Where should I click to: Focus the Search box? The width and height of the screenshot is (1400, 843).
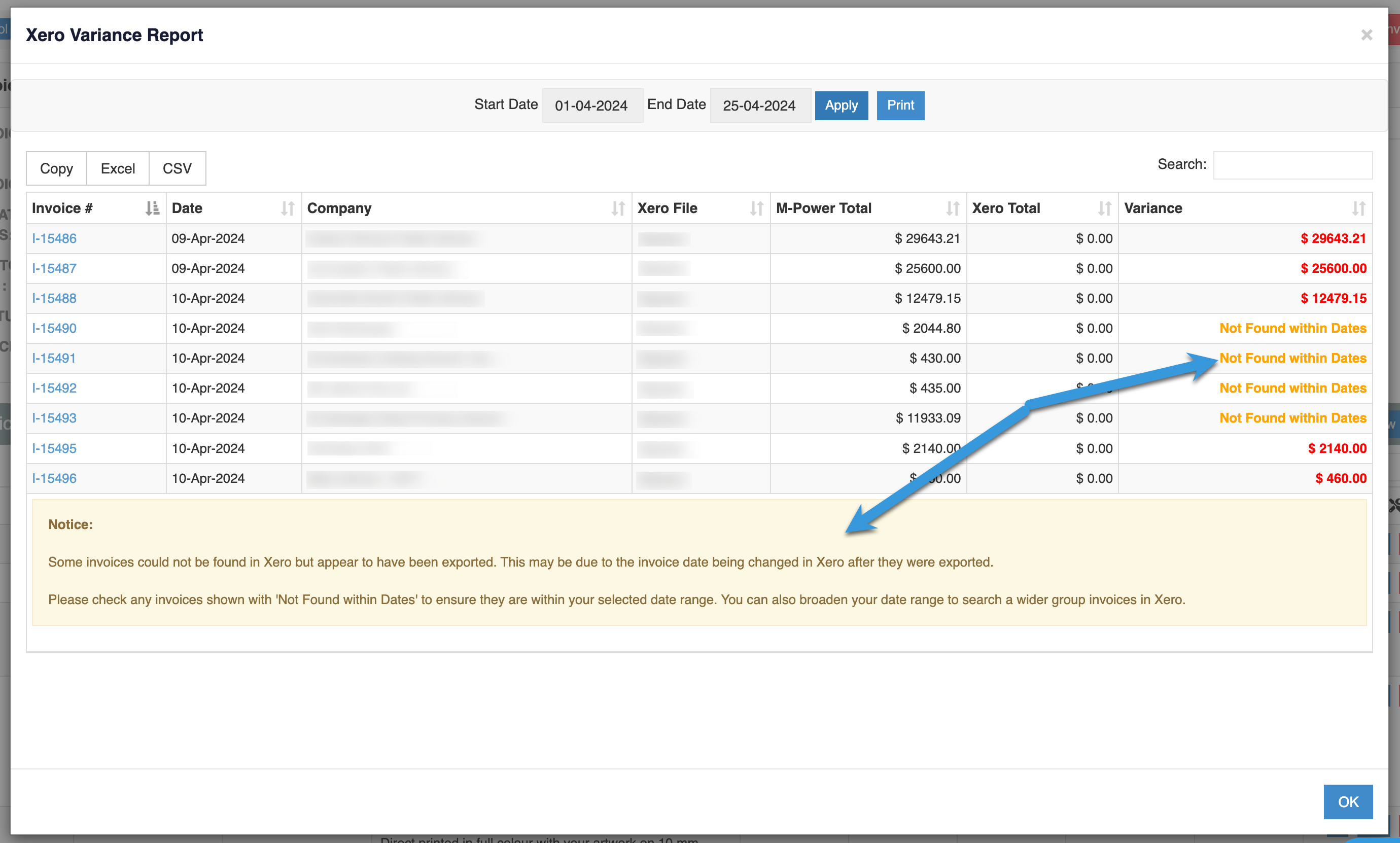tap(1292, 165)
